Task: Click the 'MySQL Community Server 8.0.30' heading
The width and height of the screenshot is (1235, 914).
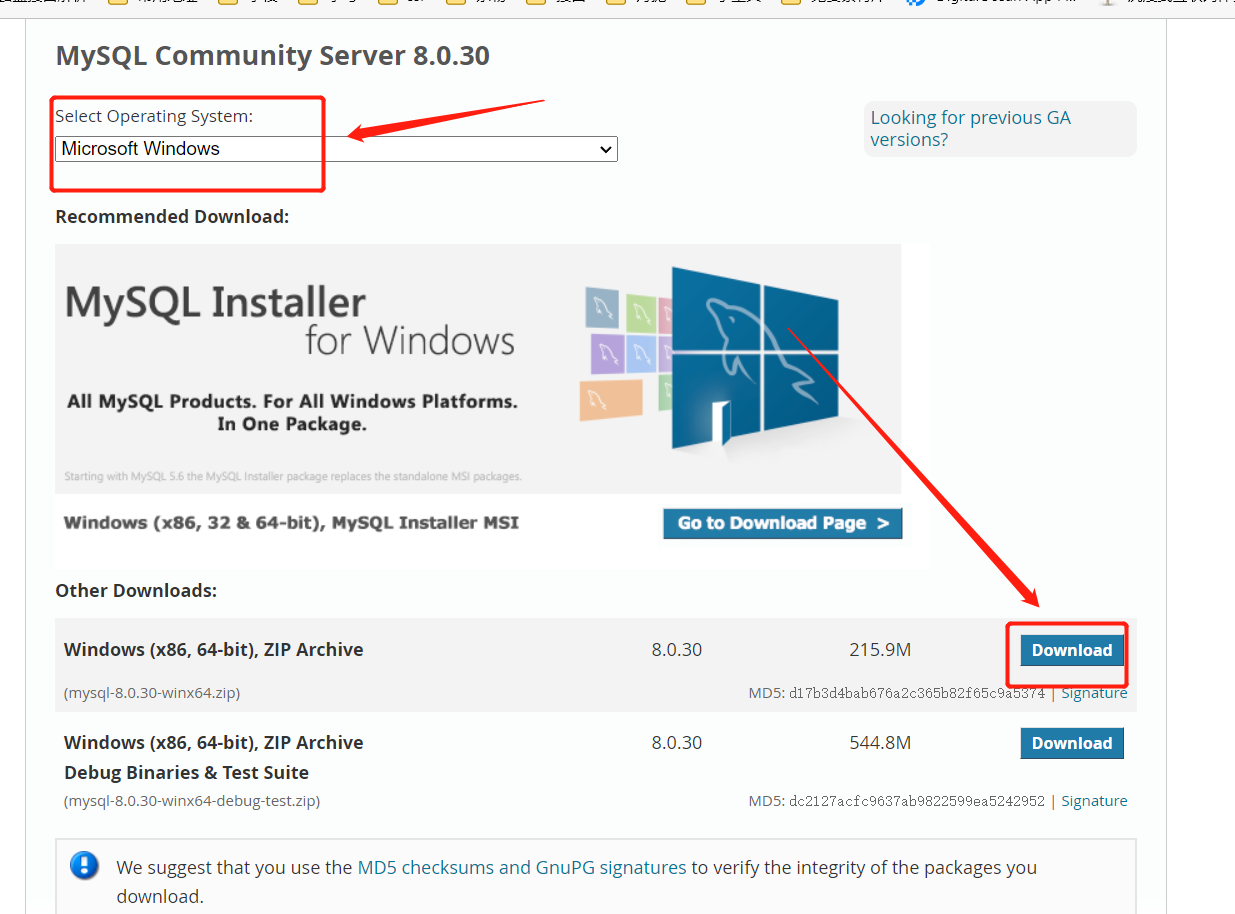Action: pos(273,55)
